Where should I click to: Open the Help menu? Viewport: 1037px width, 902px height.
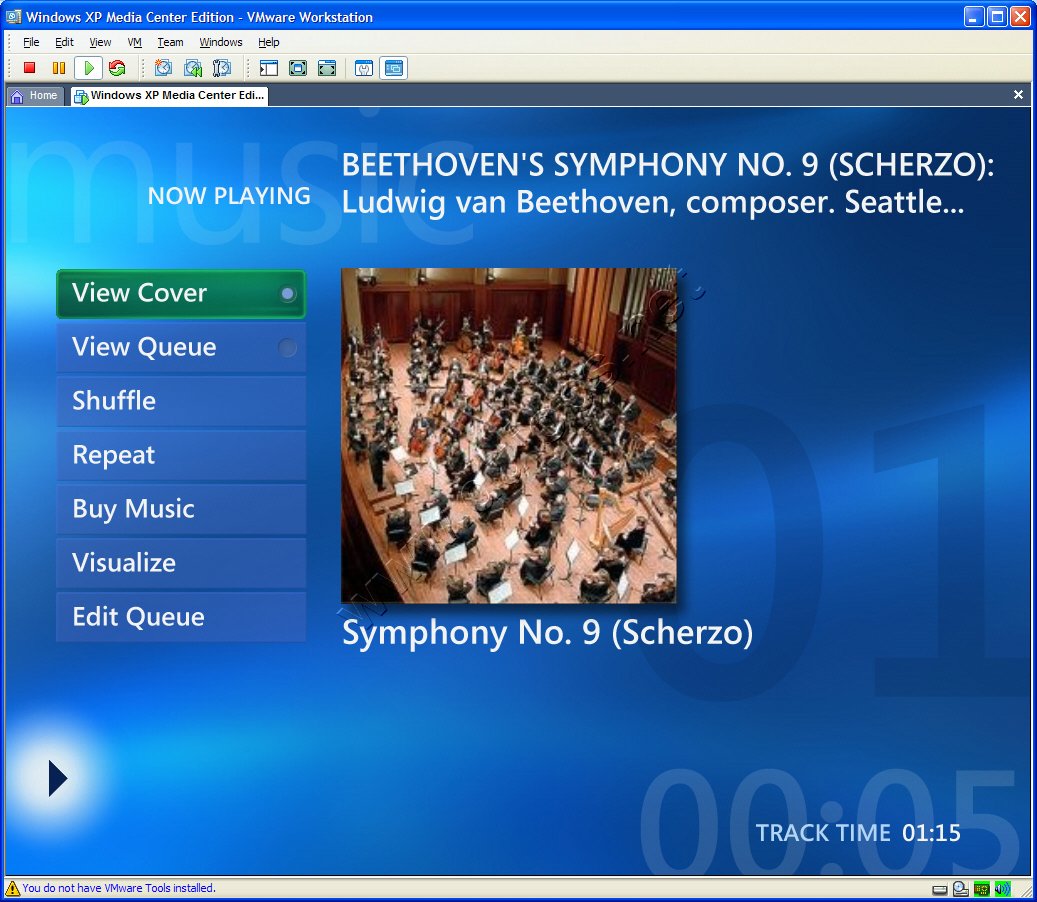click(269, 42)
